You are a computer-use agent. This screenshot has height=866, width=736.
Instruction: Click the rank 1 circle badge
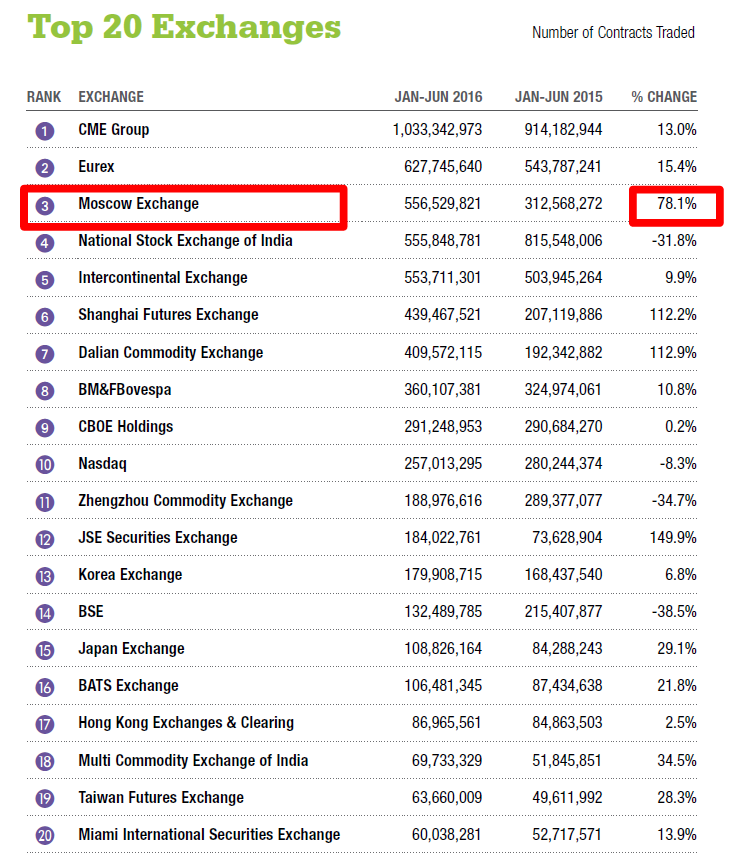[x=44, y=131]
